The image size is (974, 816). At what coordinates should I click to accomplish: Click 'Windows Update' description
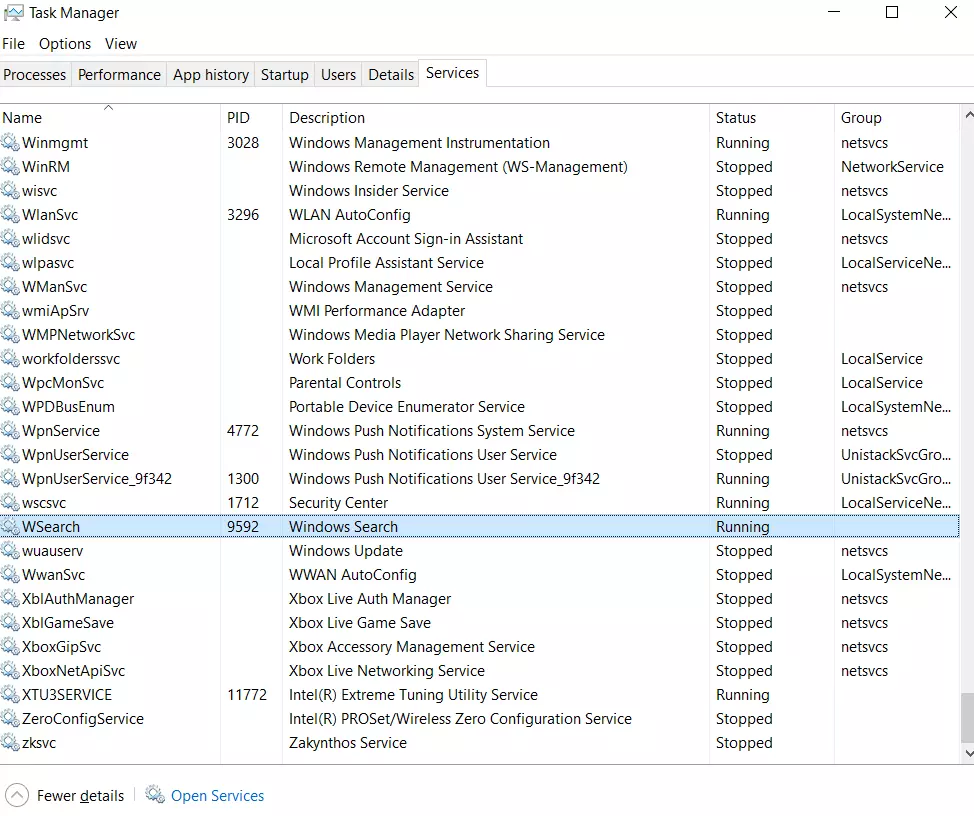point(346,551)
